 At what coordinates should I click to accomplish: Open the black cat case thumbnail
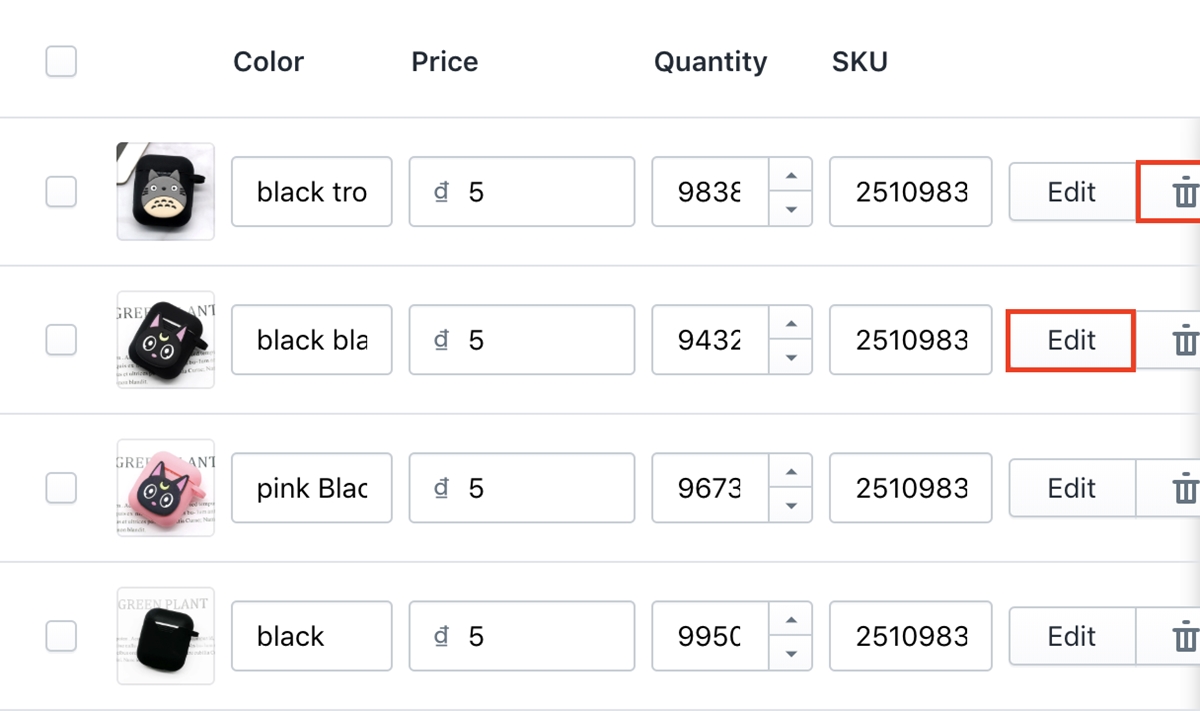165,340
